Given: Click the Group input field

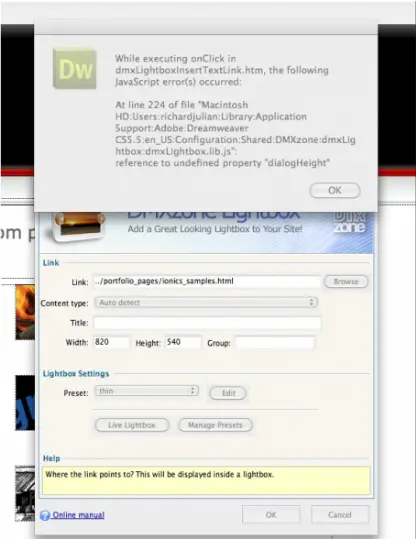Looking at the screenshot, I should [275, 343].
